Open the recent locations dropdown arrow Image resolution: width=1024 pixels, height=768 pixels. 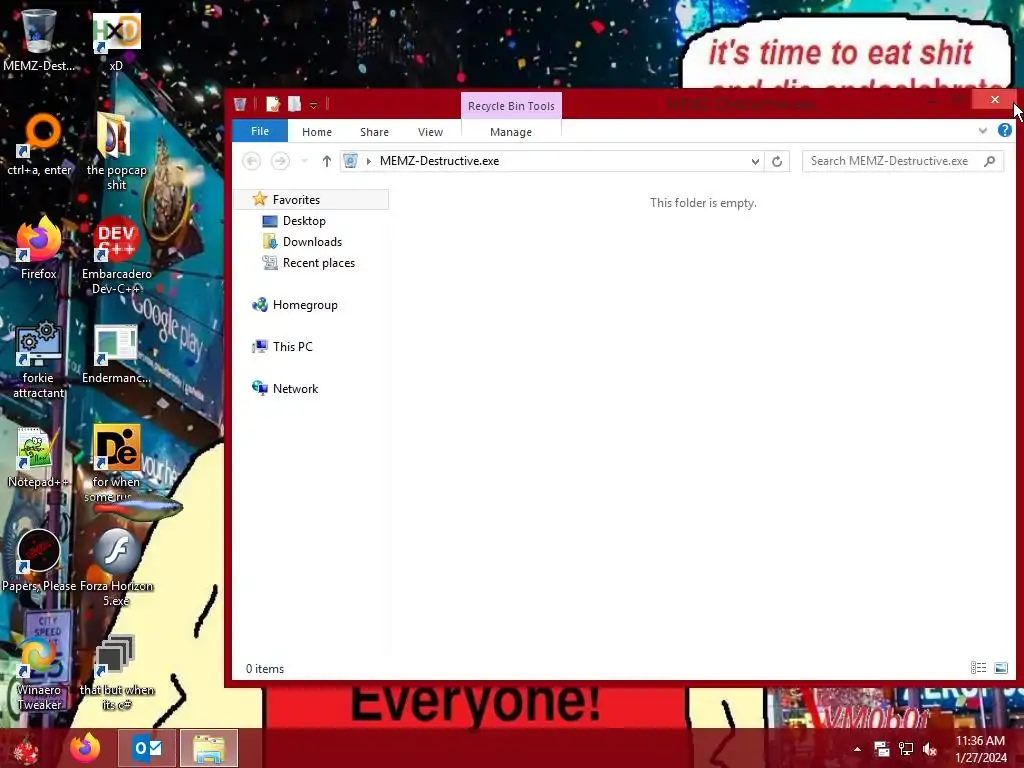coord(304,161)
